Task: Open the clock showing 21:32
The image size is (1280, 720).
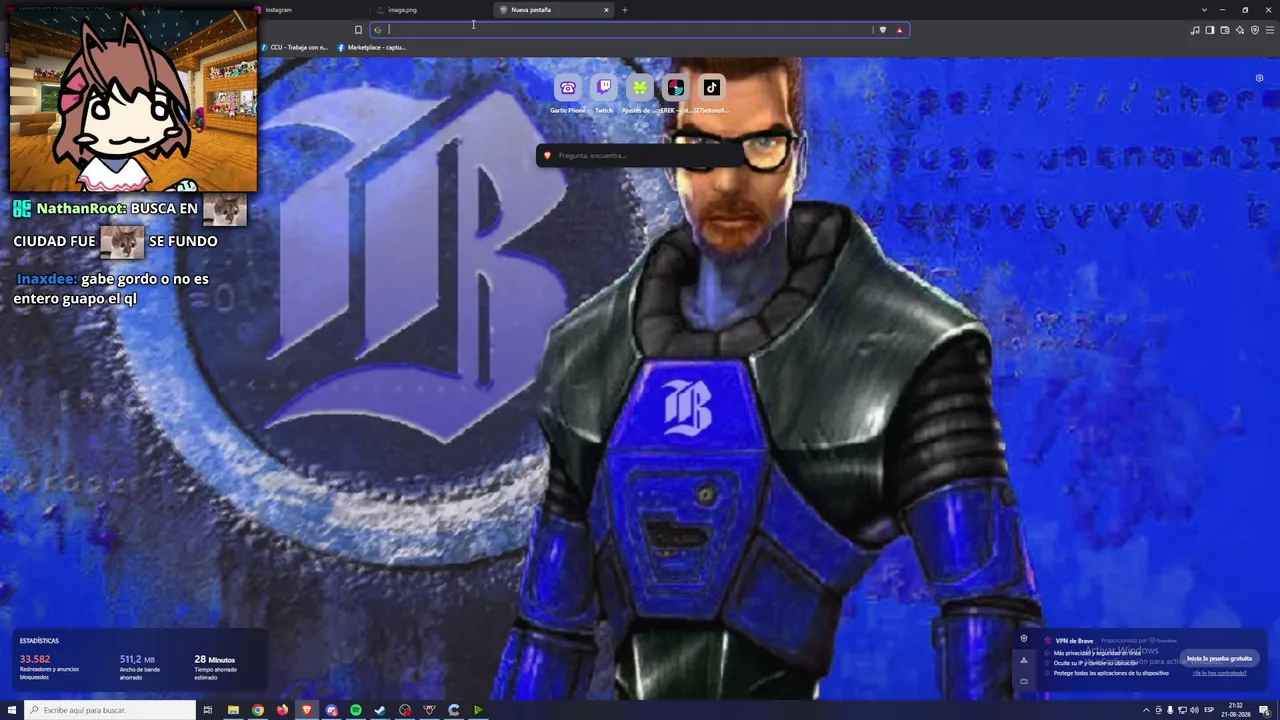Action: click(1236, 710)
